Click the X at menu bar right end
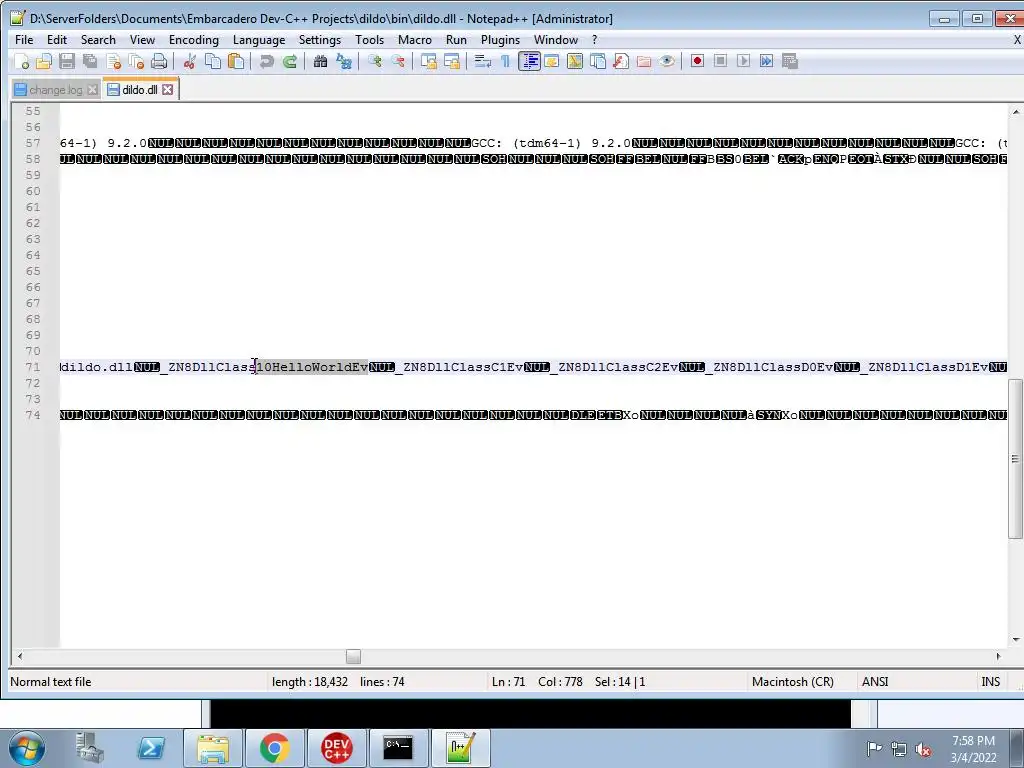Image resolution: width=1024 pixels, height=768 pixels. (x=1016, y=40)
